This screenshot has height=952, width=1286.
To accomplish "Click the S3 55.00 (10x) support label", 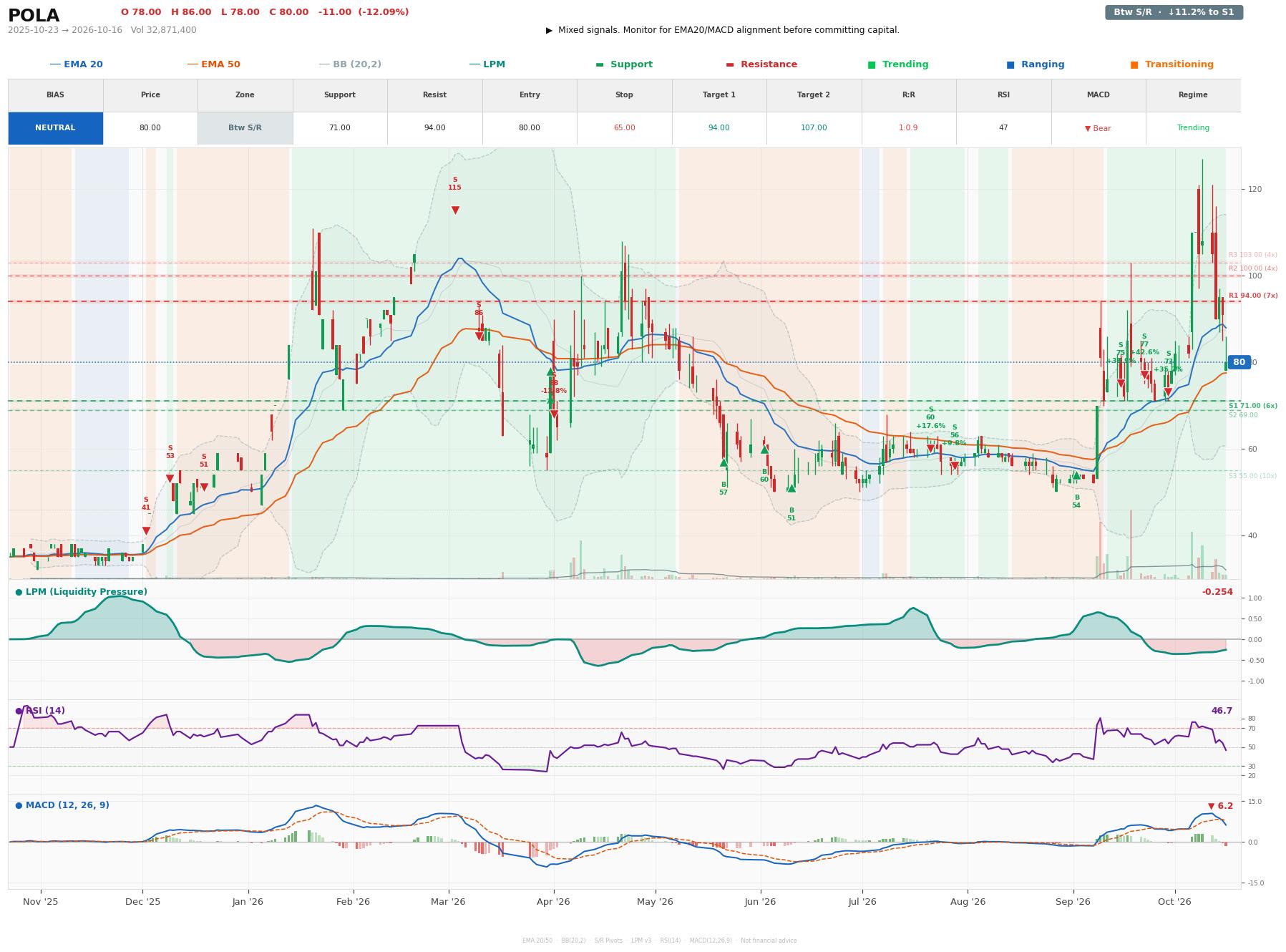I will [x=1253, y=476].
